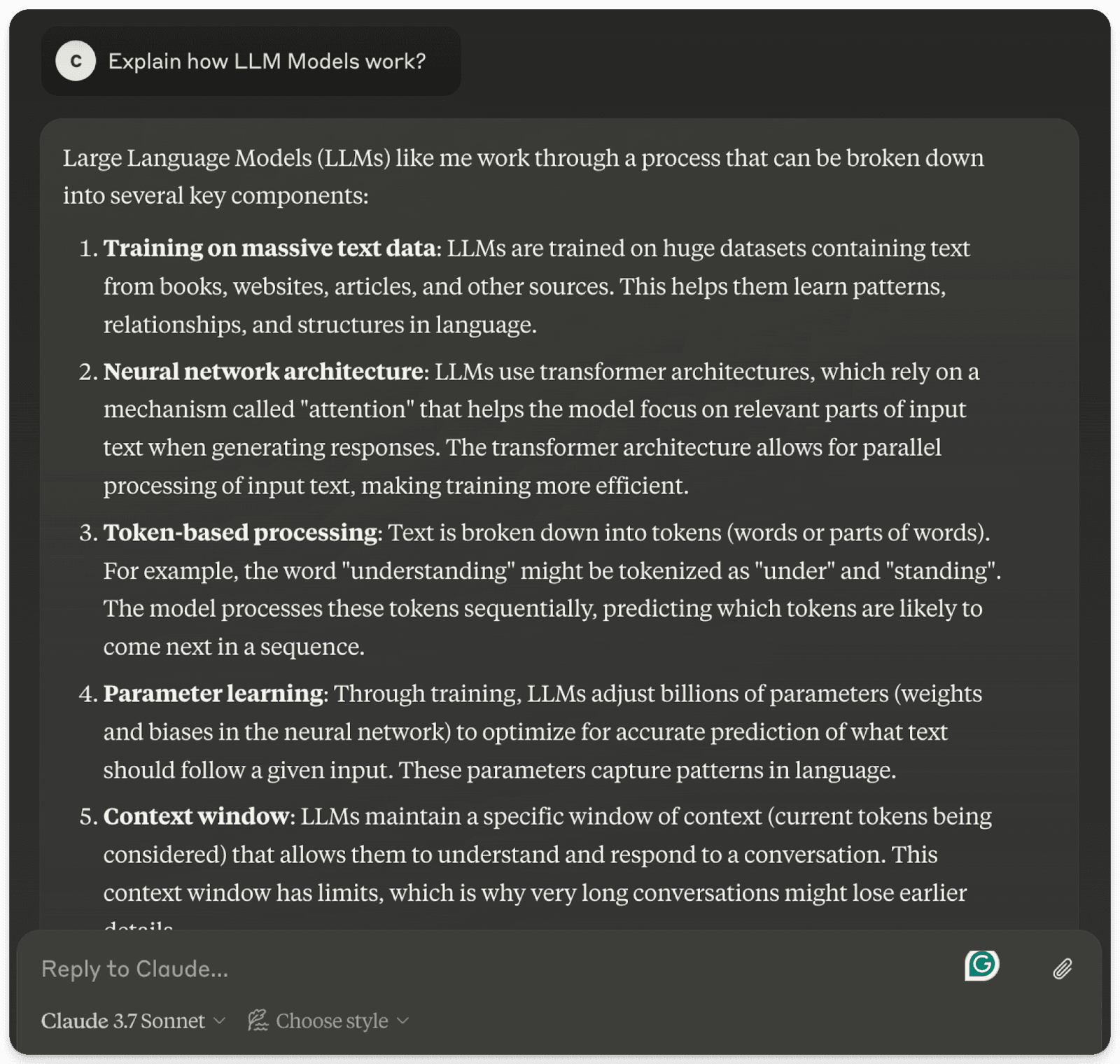Open the Claude 3.7 Sonnet model selector
The image size is (1120, 1064).
click(x=123, y=1021)
